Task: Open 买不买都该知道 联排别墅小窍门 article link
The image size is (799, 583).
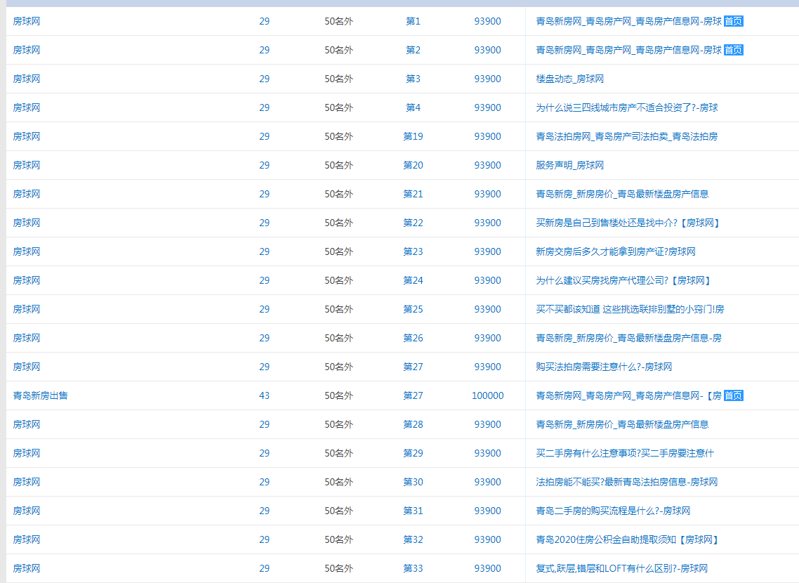Action: (630, 309)
